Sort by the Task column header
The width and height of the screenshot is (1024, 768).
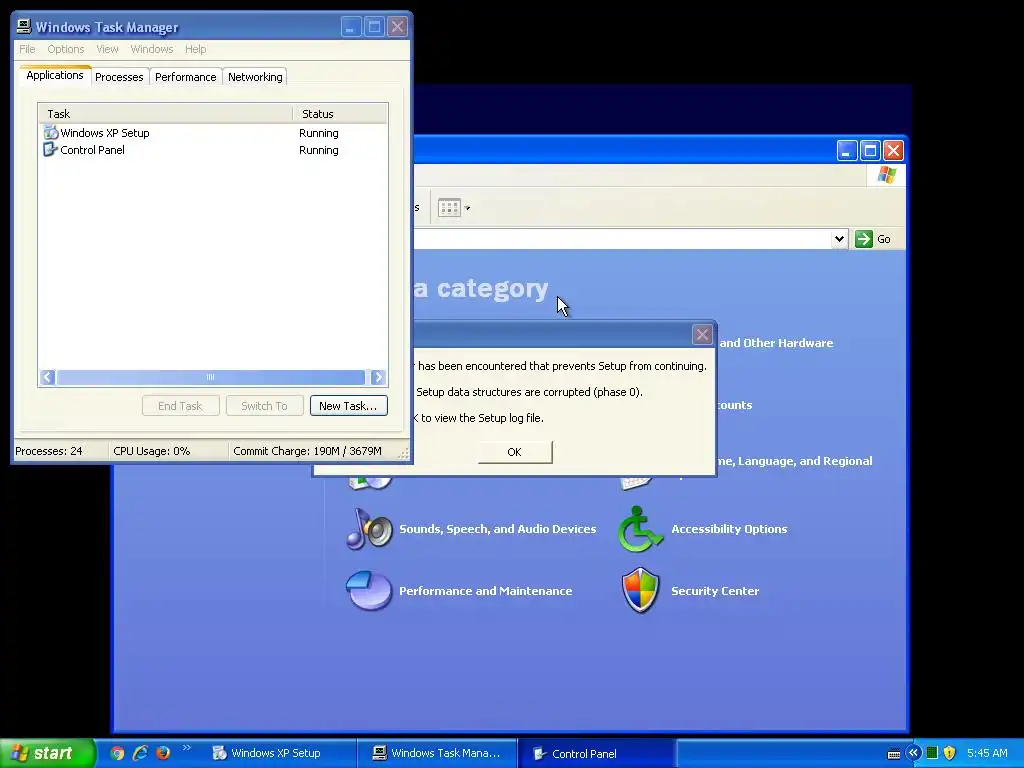click(165, 114)
